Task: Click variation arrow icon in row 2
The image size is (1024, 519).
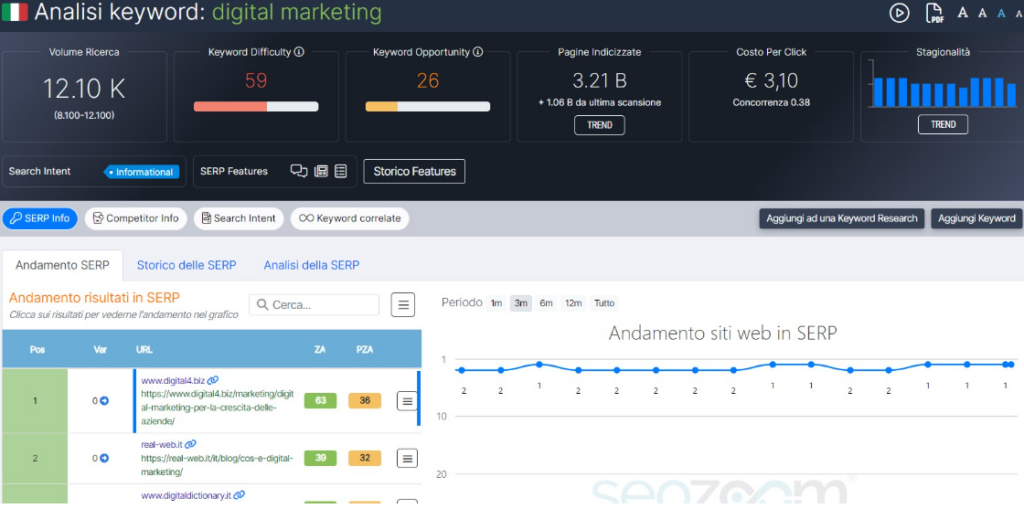Action: click(x=104, y=458)
